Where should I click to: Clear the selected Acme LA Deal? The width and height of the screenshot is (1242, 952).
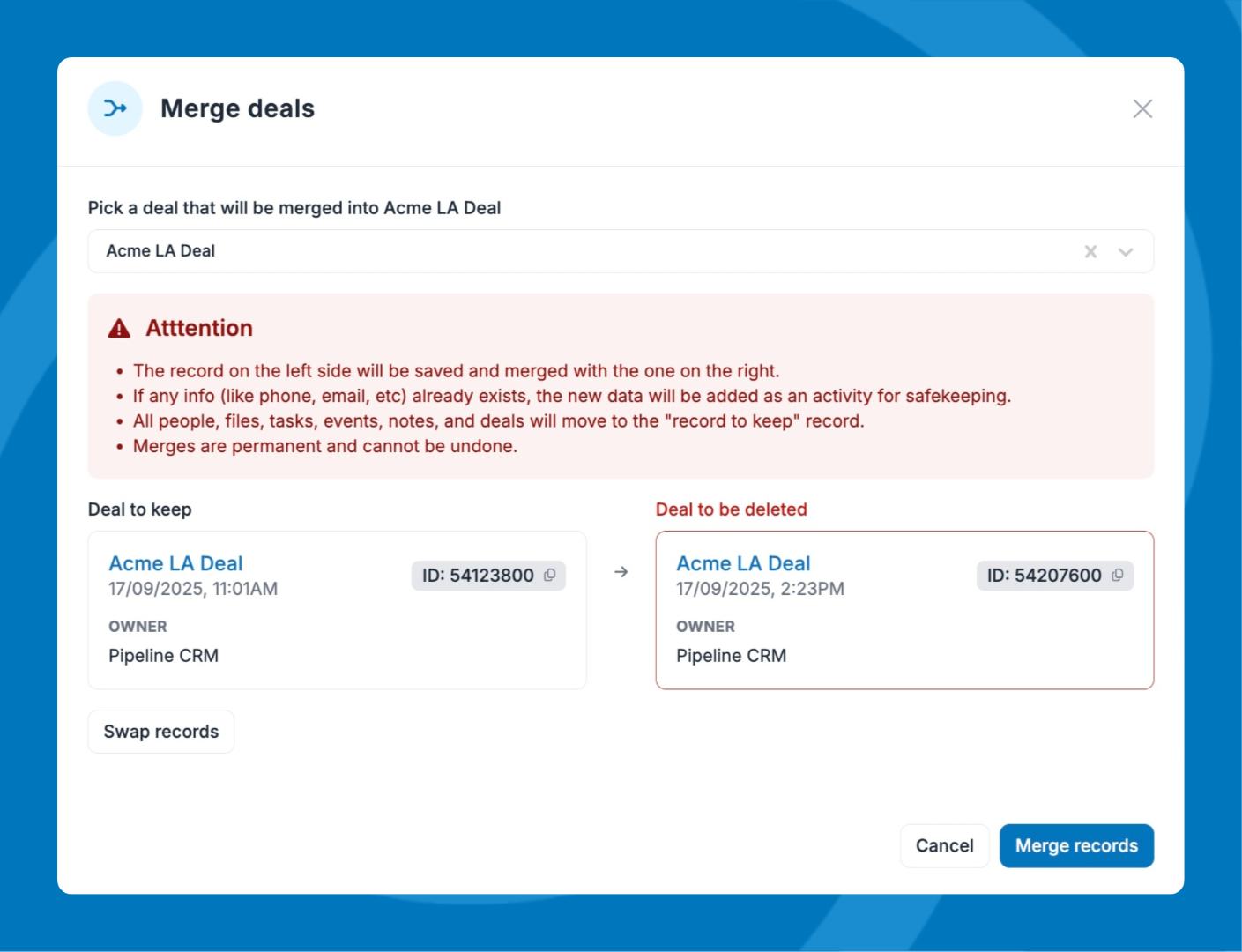[1090, 251]
